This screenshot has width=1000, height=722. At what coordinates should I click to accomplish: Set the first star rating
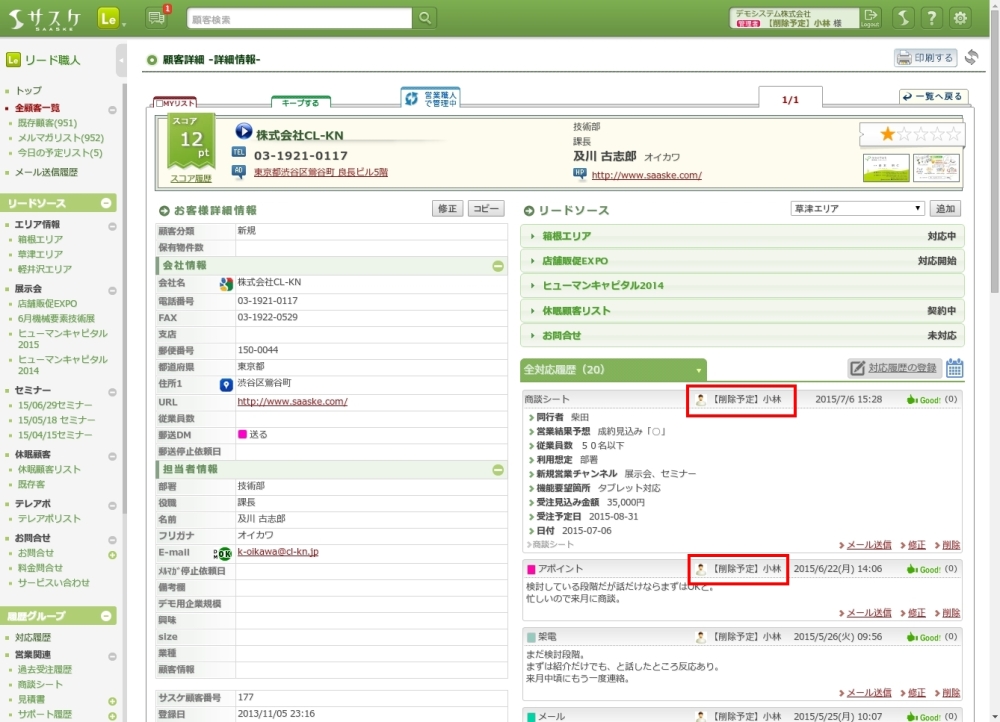coord(887,134)
